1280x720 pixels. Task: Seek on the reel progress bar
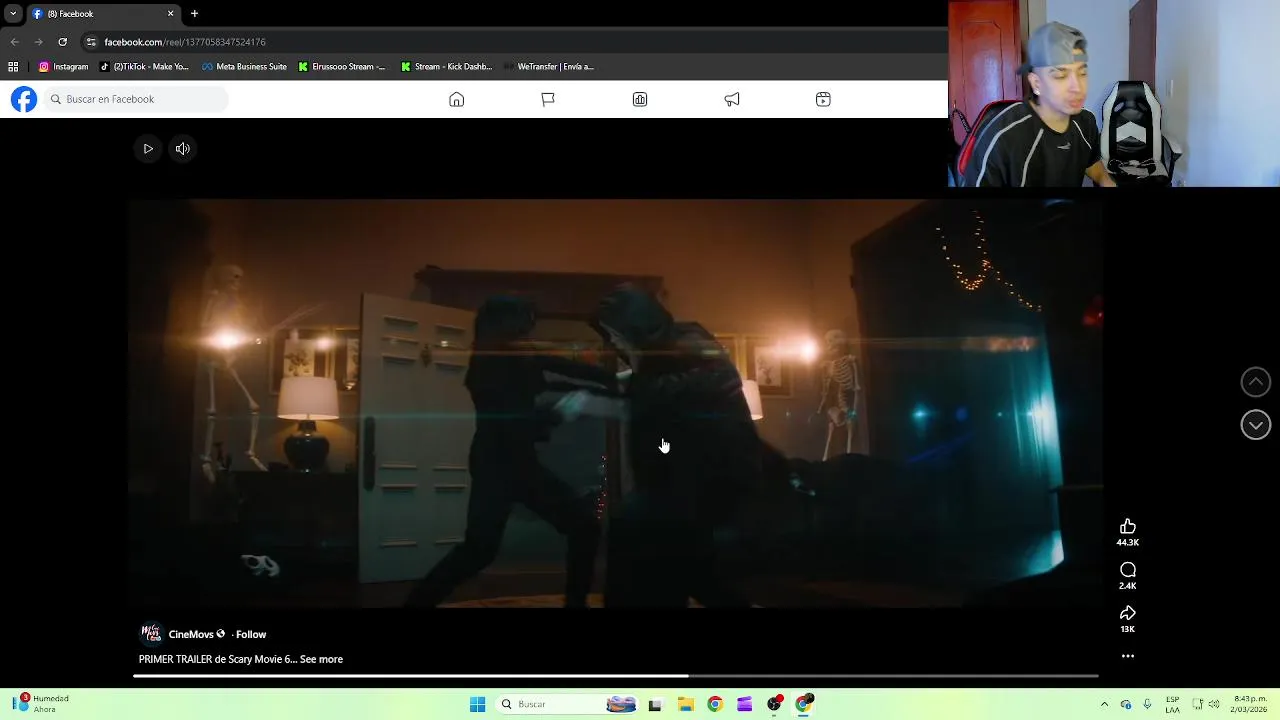point(616,676)
